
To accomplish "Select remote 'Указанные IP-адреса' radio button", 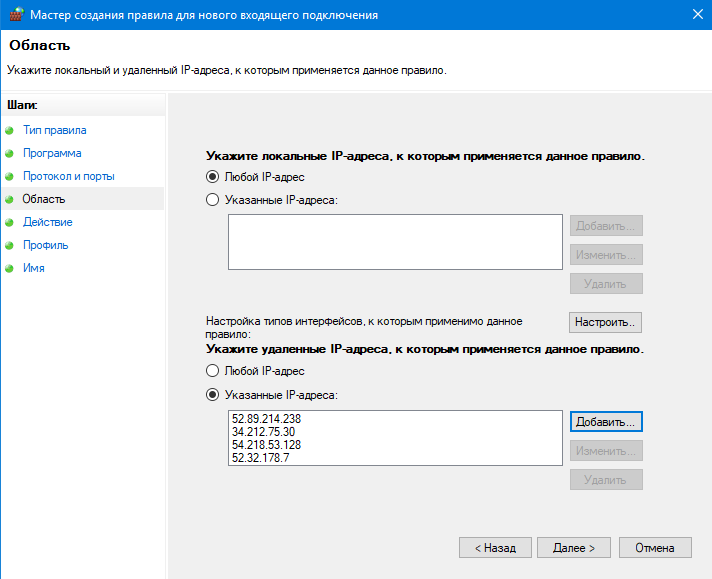I will 212,395.
